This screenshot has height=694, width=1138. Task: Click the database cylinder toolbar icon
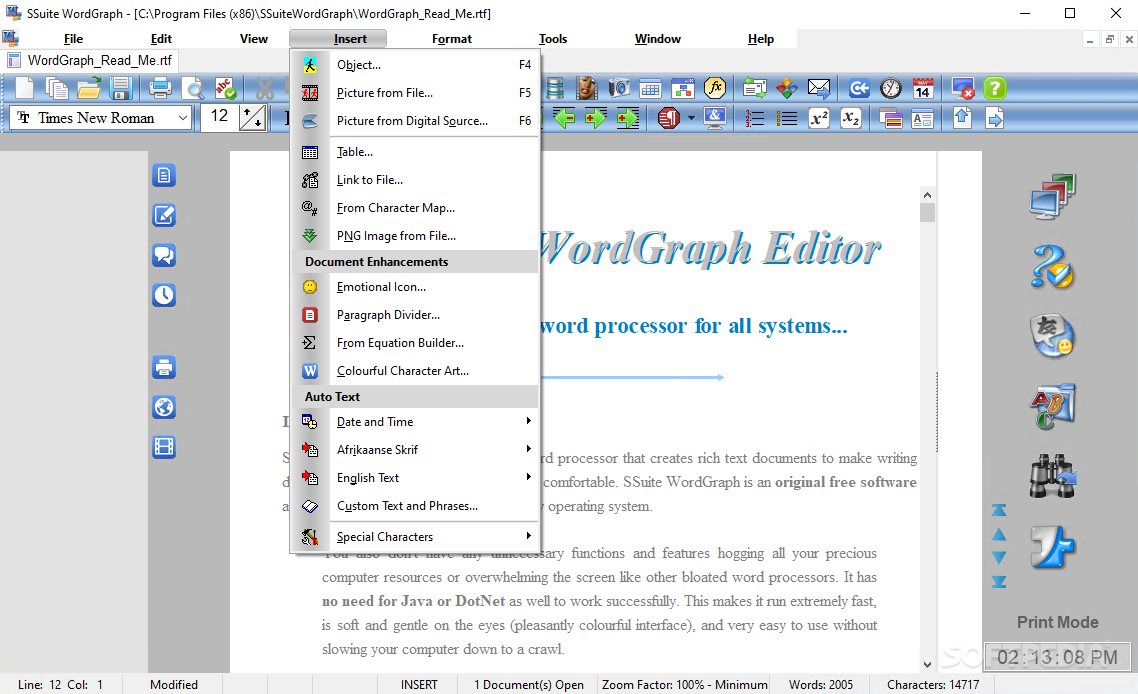point(555,88)
